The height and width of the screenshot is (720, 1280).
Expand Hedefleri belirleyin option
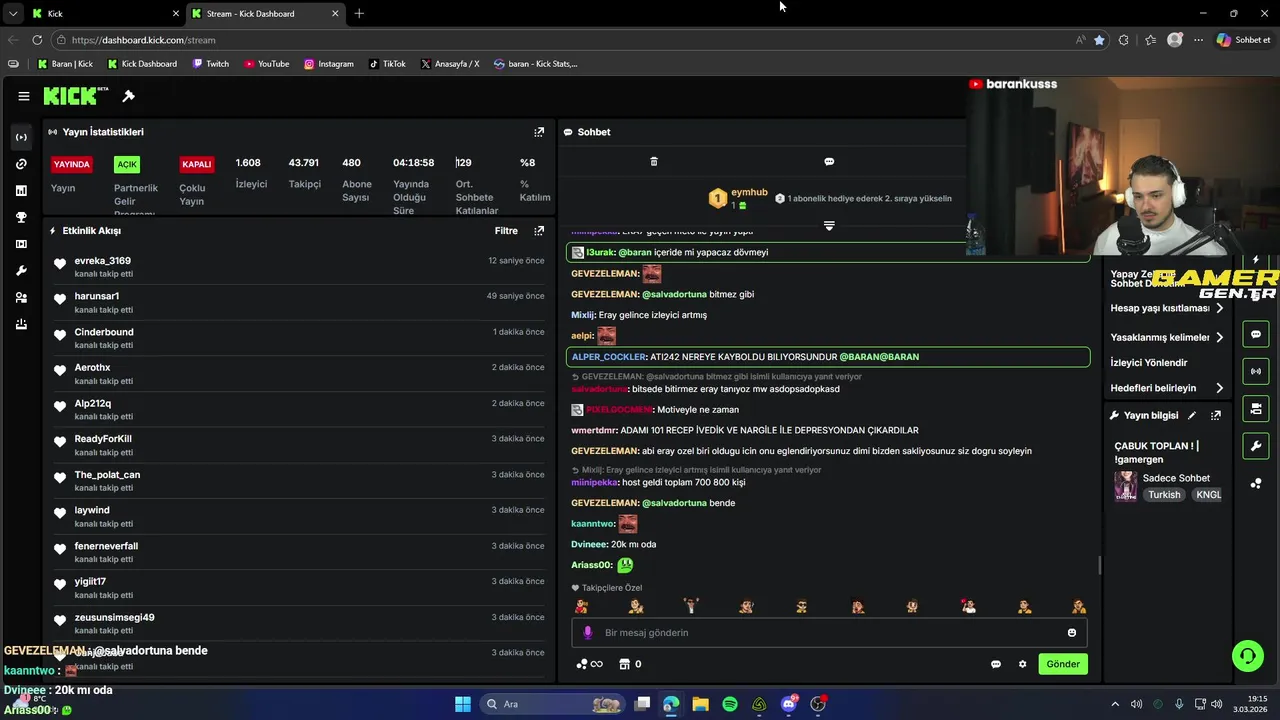click(x=1167, y=388)
